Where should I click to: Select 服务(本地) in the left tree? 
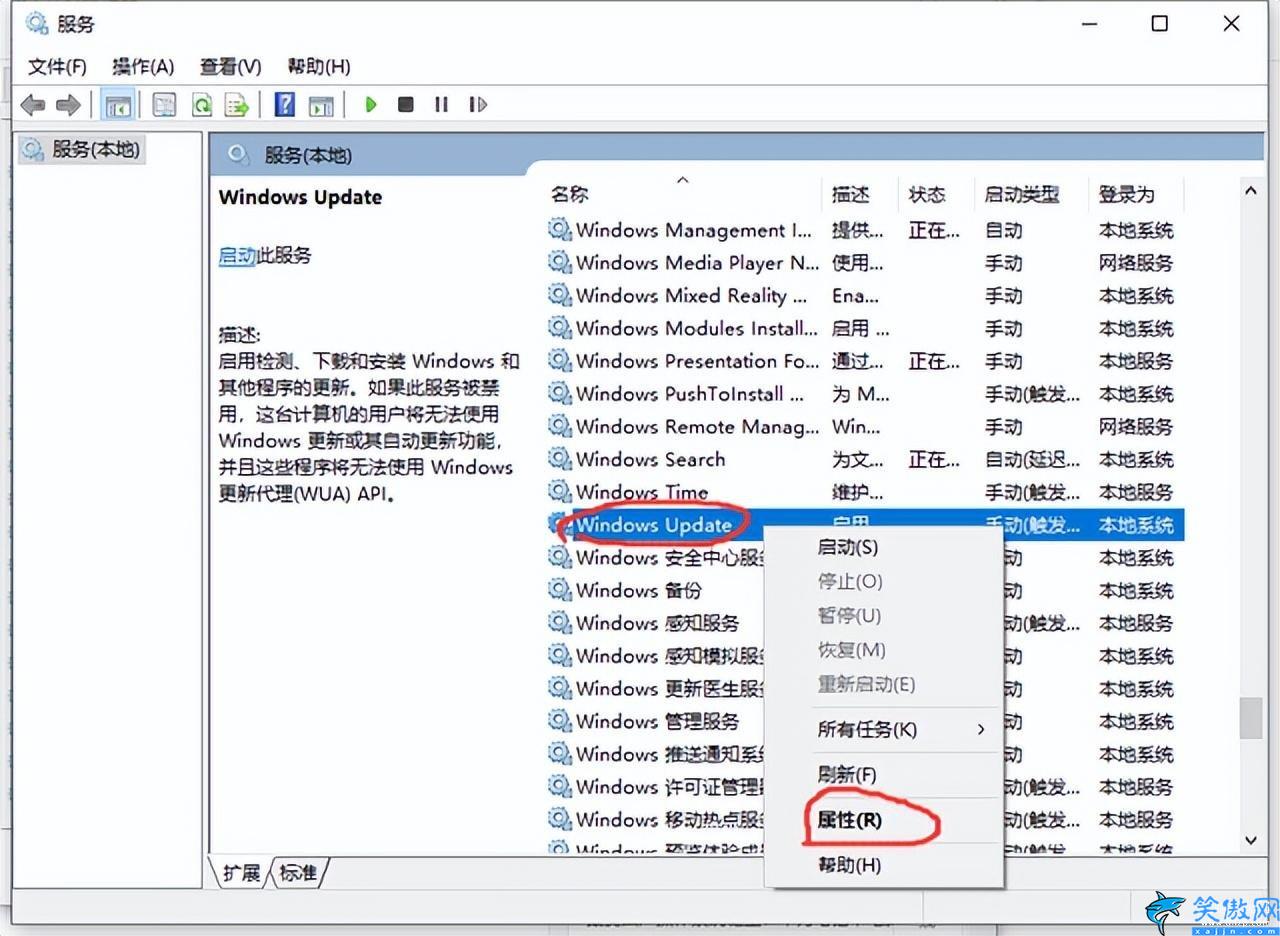[83, 150]
